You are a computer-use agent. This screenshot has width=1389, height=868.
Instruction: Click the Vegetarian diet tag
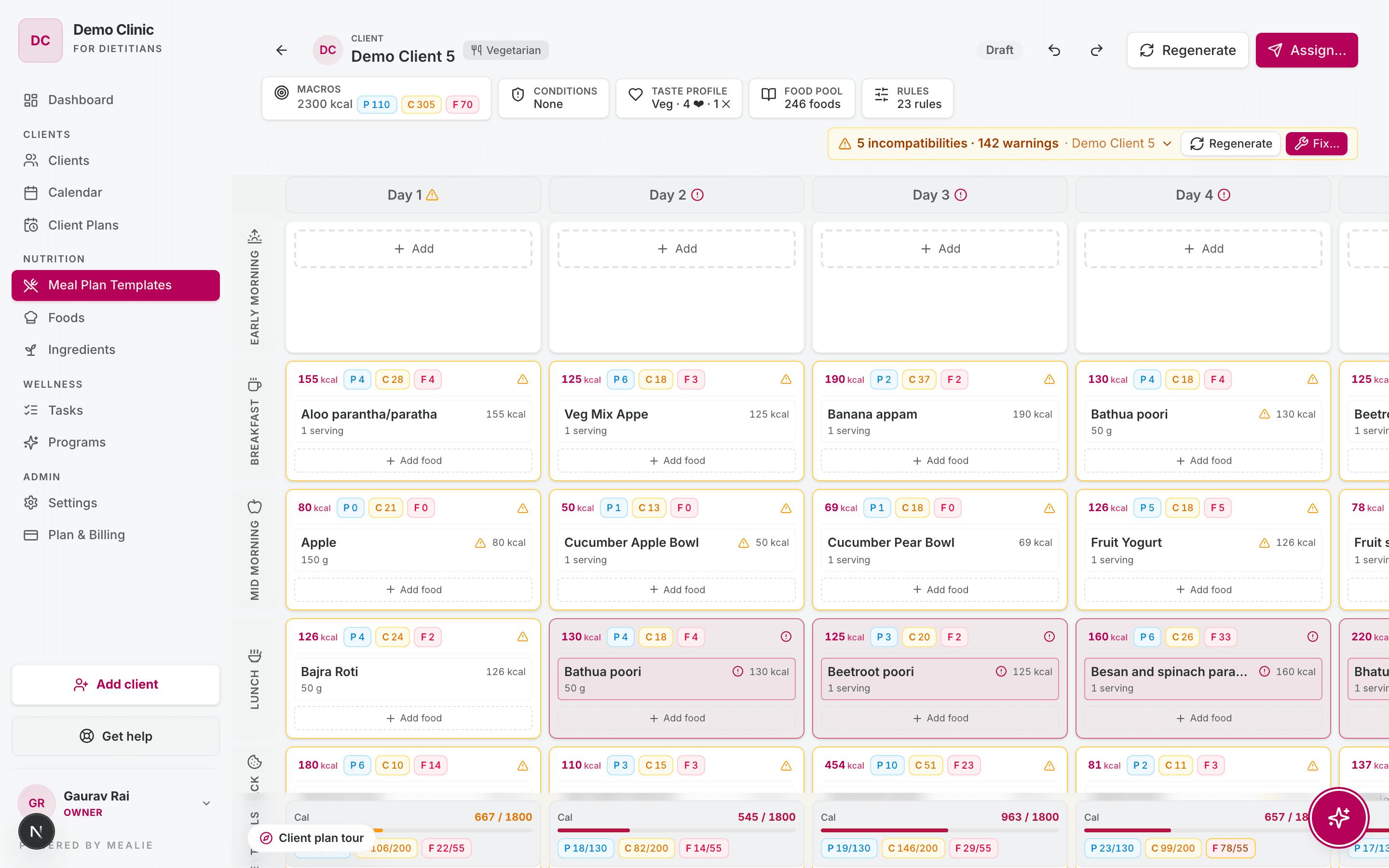(x=505, y=50)
